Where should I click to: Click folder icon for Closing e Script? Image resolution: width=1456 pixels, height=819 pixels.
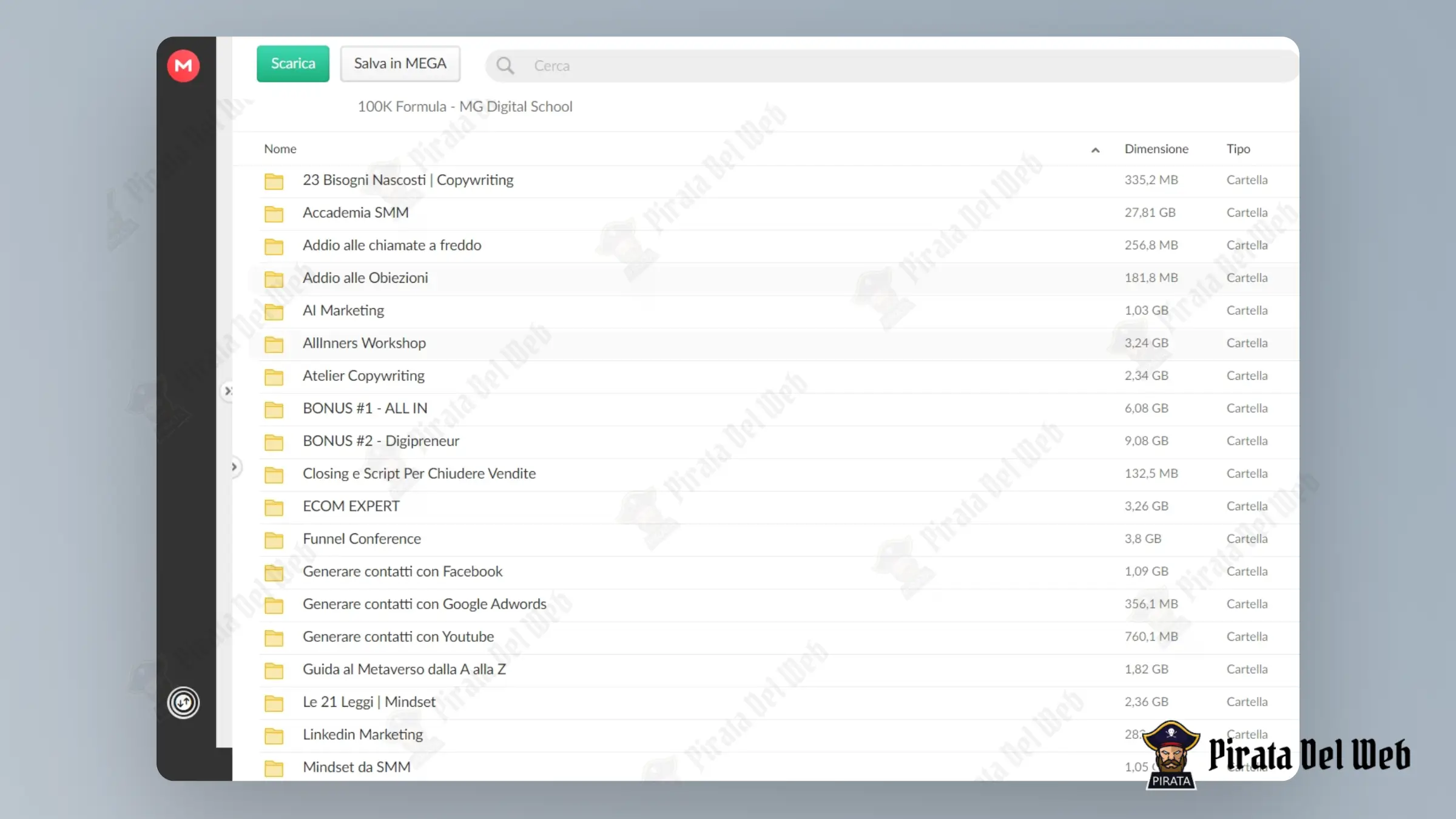(x=274, y=474)
